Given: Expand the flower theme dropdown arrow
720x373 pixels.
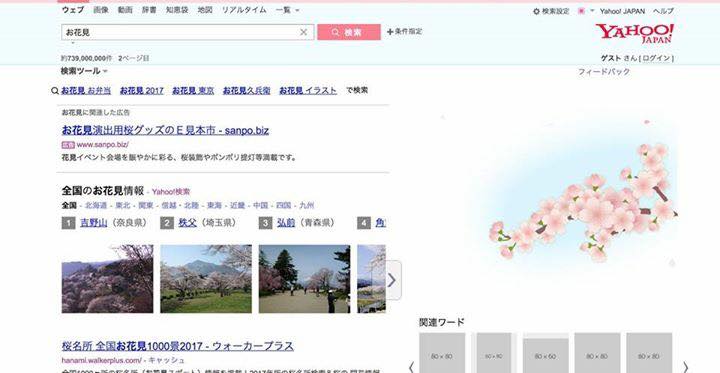Looking at the screenshot, I should 592,11.
